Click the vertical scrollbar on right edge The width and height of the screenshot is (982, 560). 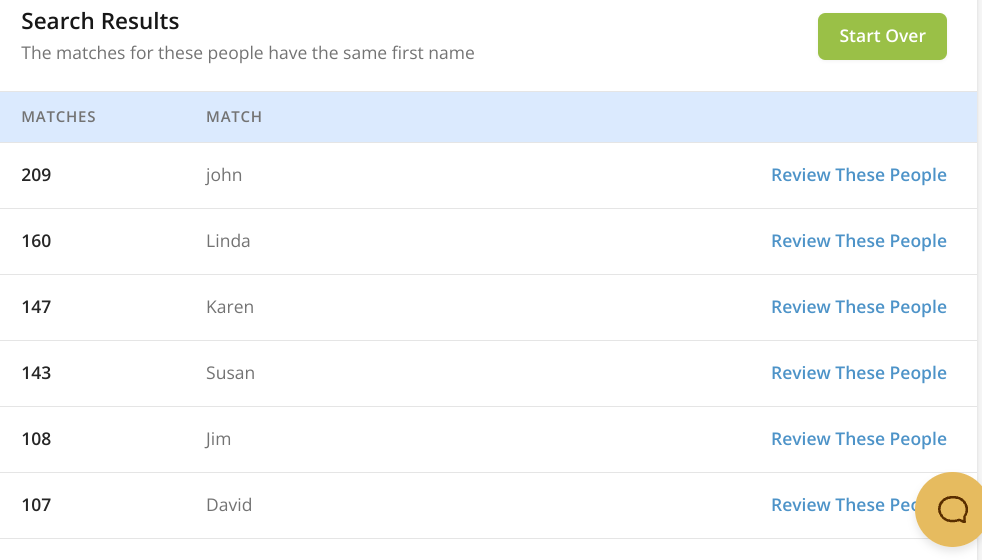pyautogui.click(x=979, y=280)
